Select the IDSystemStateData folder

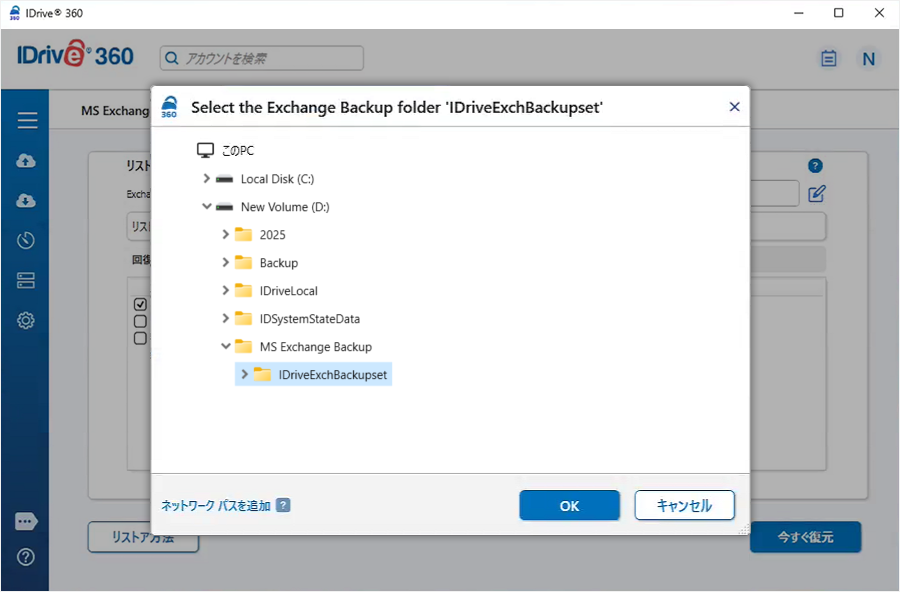coord(309,319)
